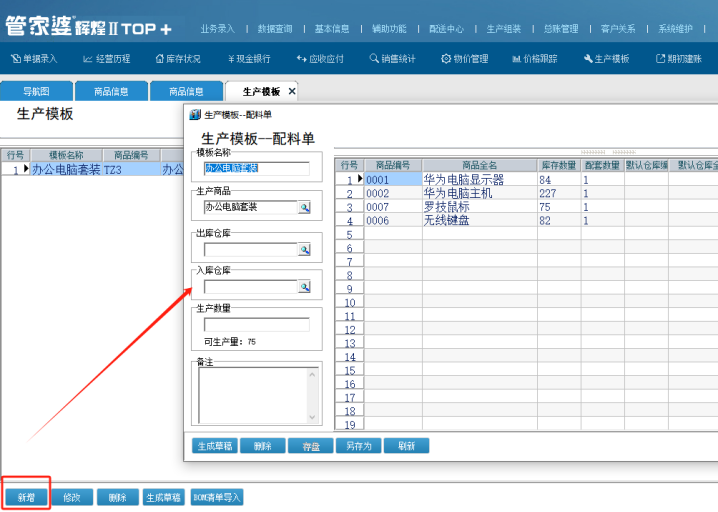Click the BOM清单导入 button
718x512 pixels.
[x=217, y=497]
